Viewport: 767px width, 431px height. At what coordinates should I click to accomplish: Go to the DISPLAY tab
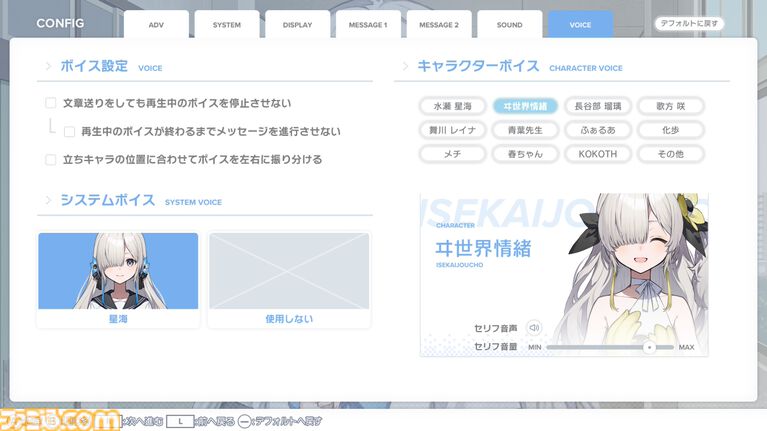click(x=297, y=25)
